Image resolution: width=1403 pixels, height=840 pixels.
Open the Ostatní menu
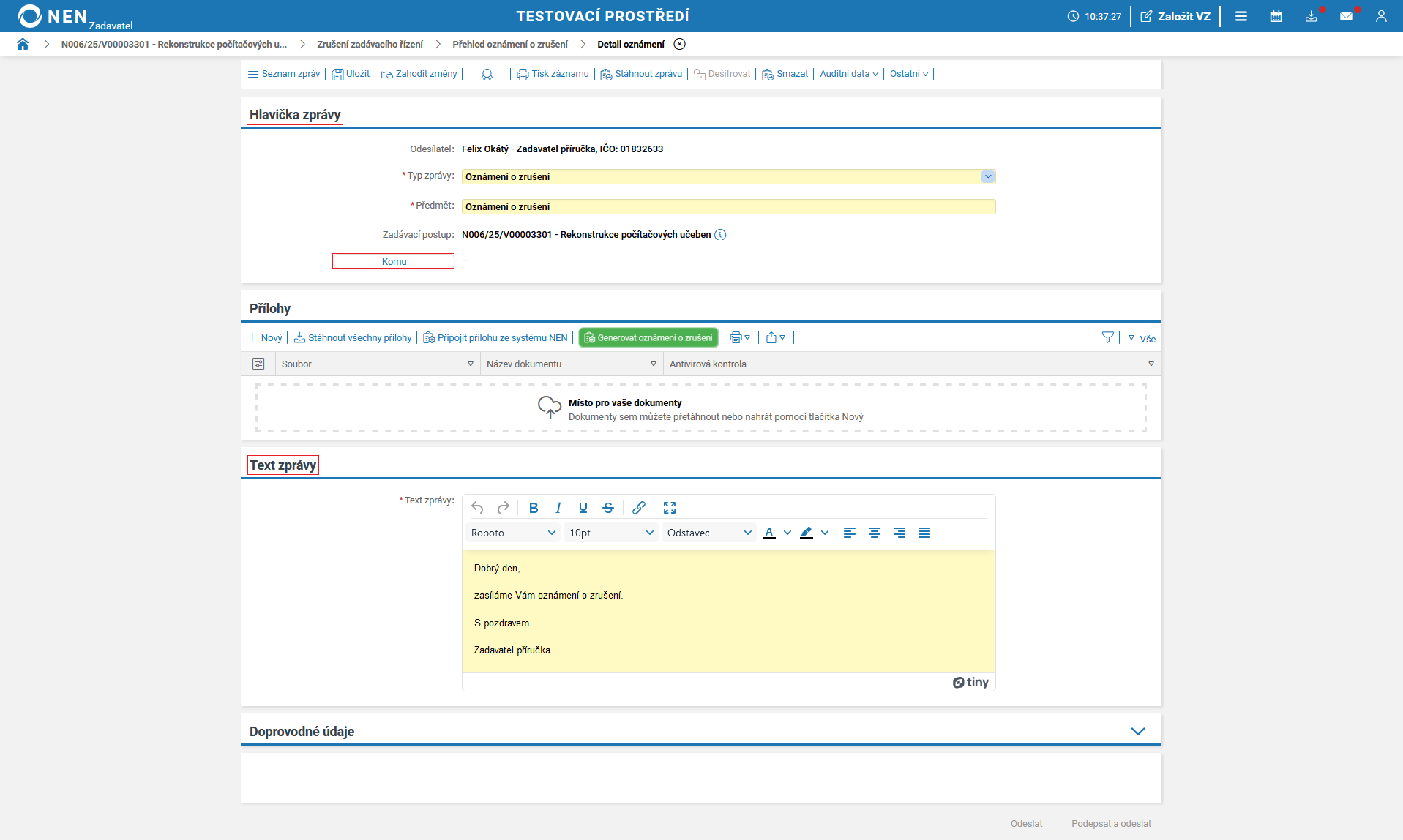908,74
